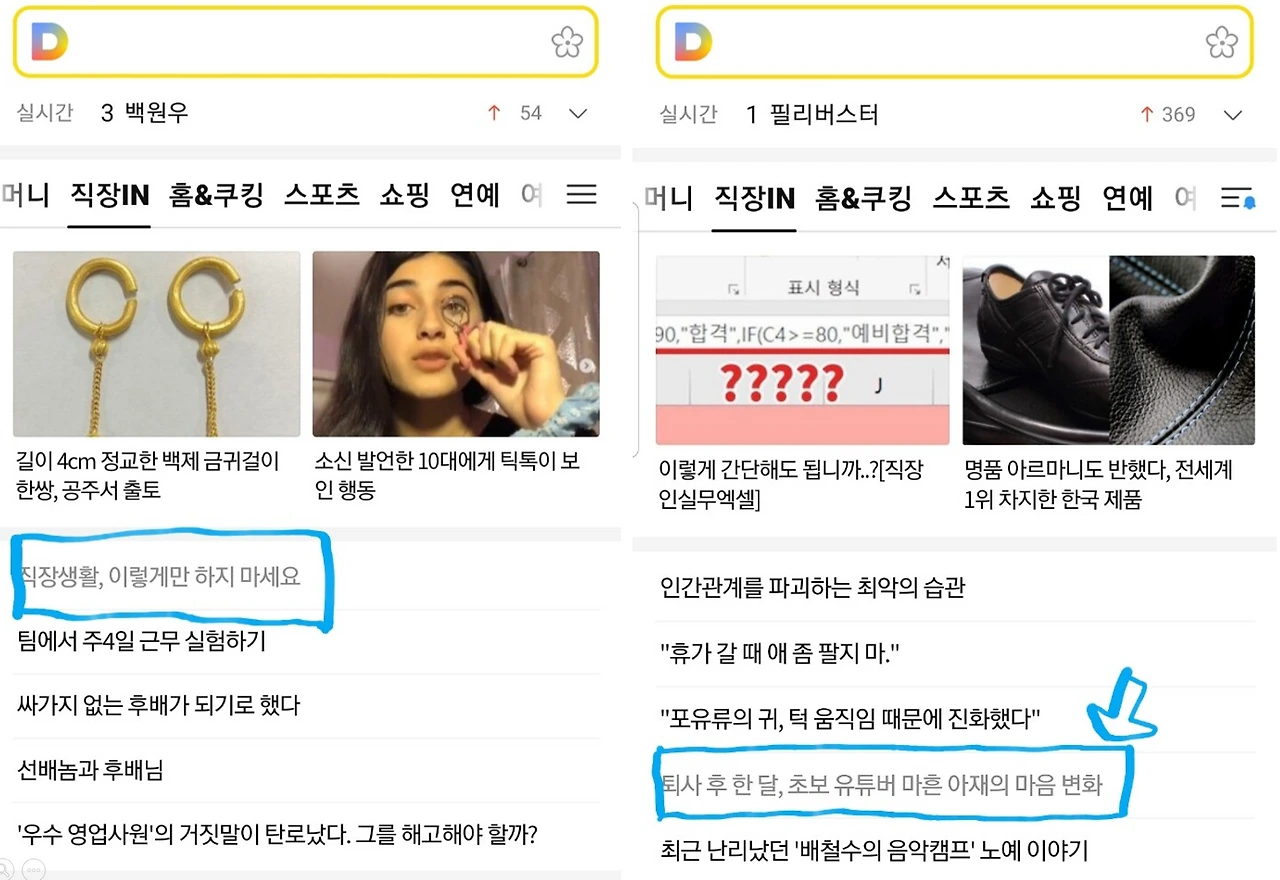
Task: Tap the Daum logo in left search bar
Action: click(x=49, y=42)
